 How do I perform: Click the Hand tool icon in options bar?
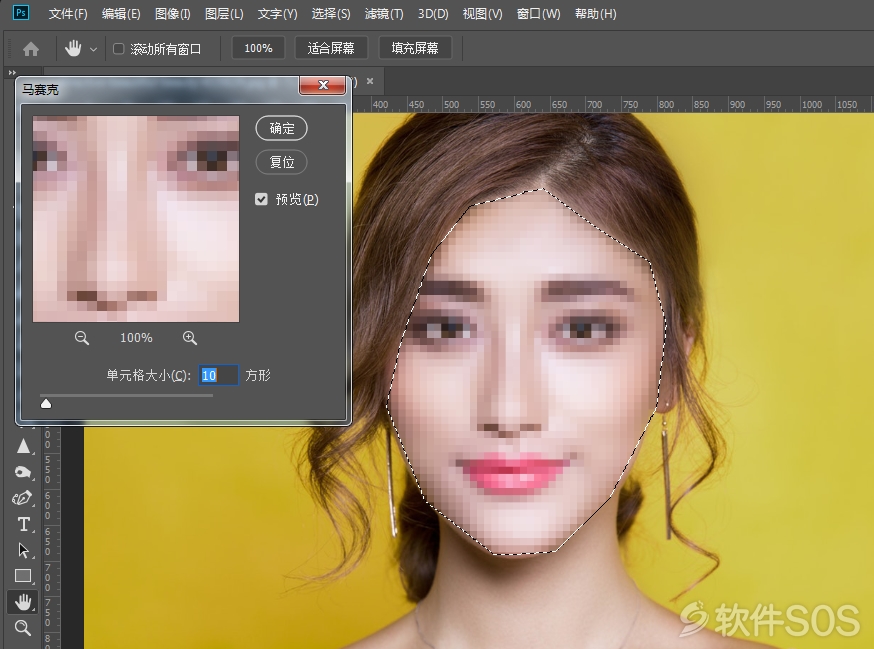73,49
